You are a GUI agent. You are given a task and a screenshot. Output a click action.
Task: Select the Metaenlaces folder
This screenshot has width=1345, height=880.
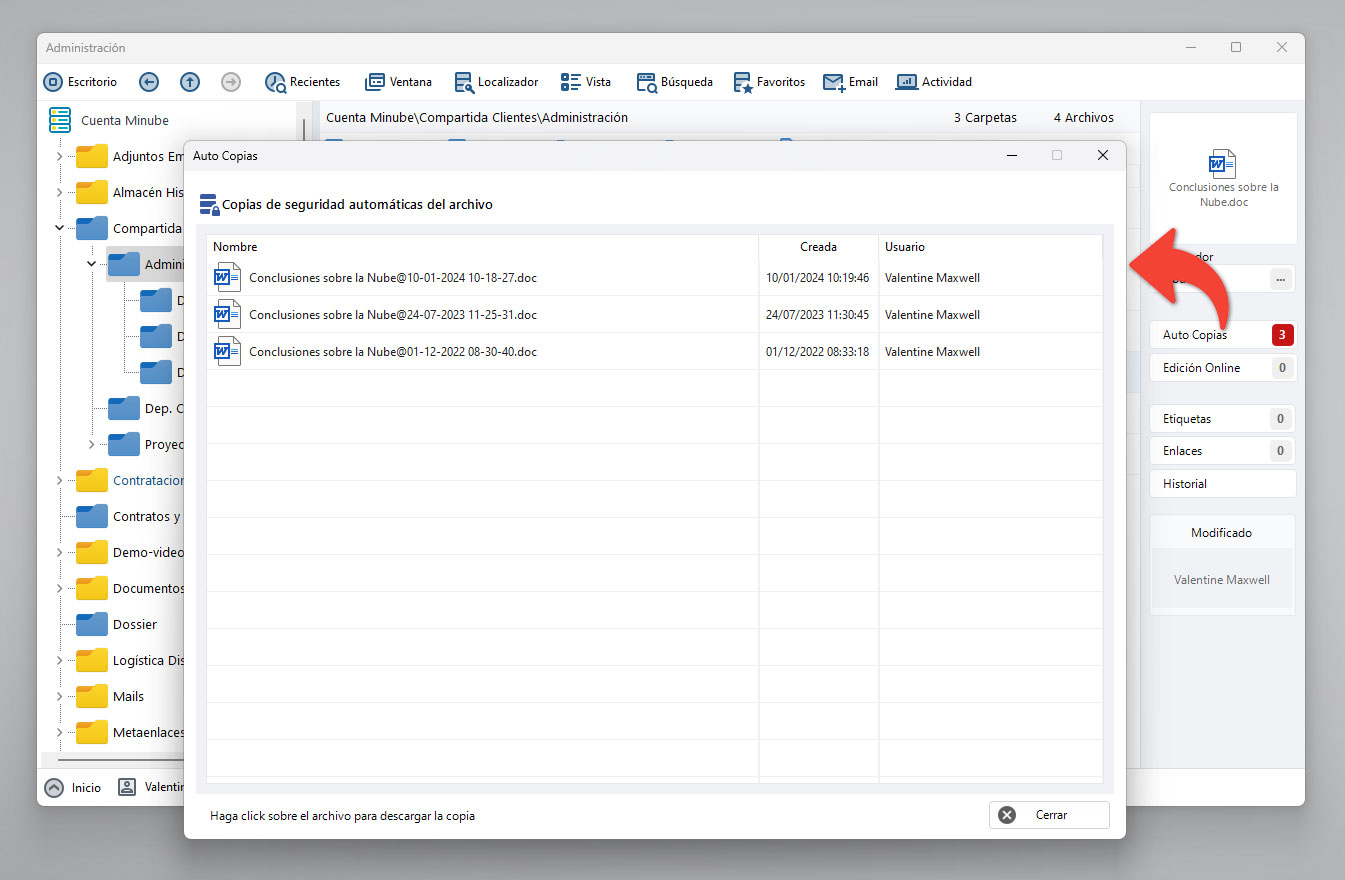pos(130,732)
